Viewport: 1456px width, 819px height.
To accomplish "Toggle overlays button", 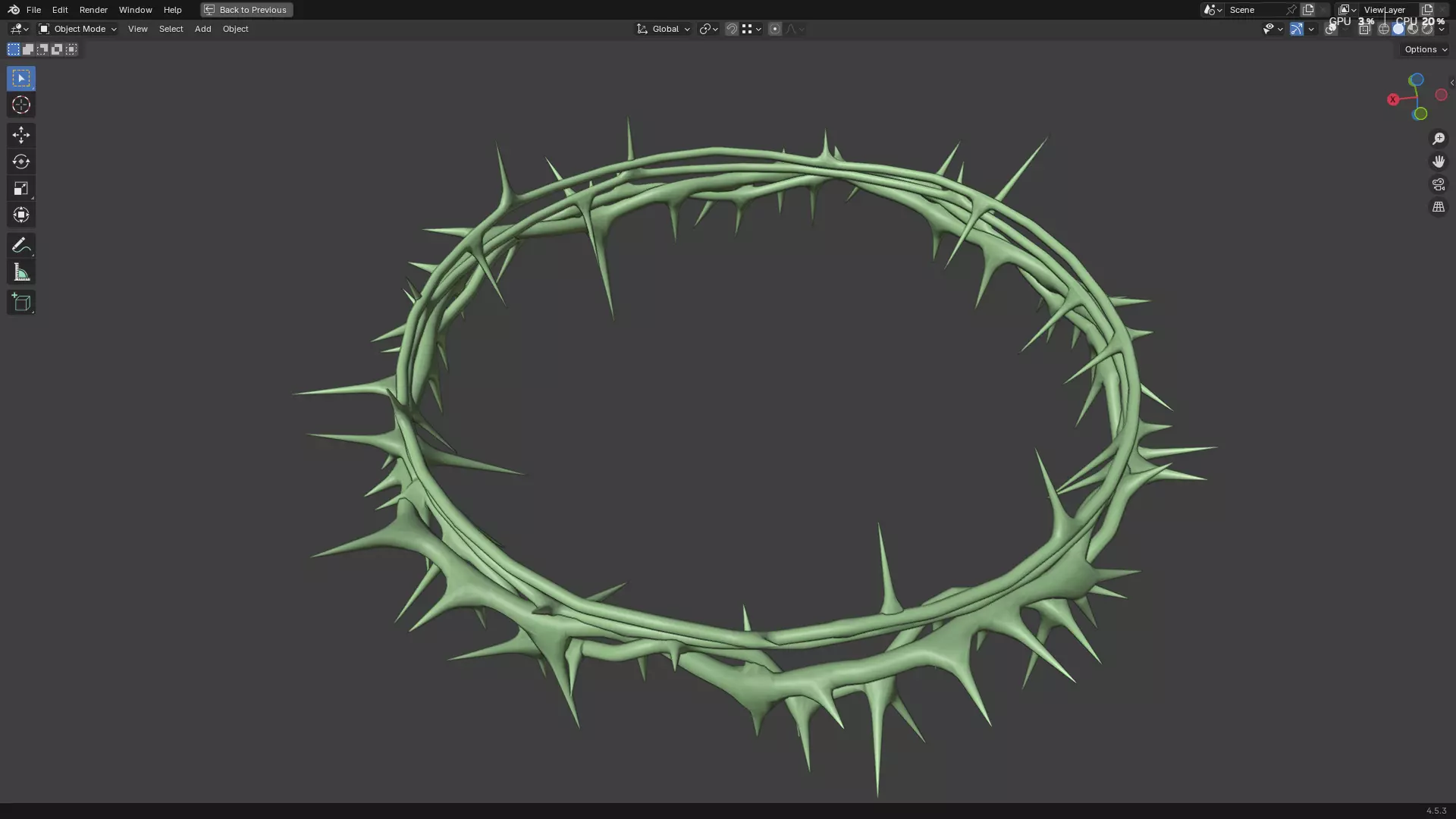I will (1331, 29).
